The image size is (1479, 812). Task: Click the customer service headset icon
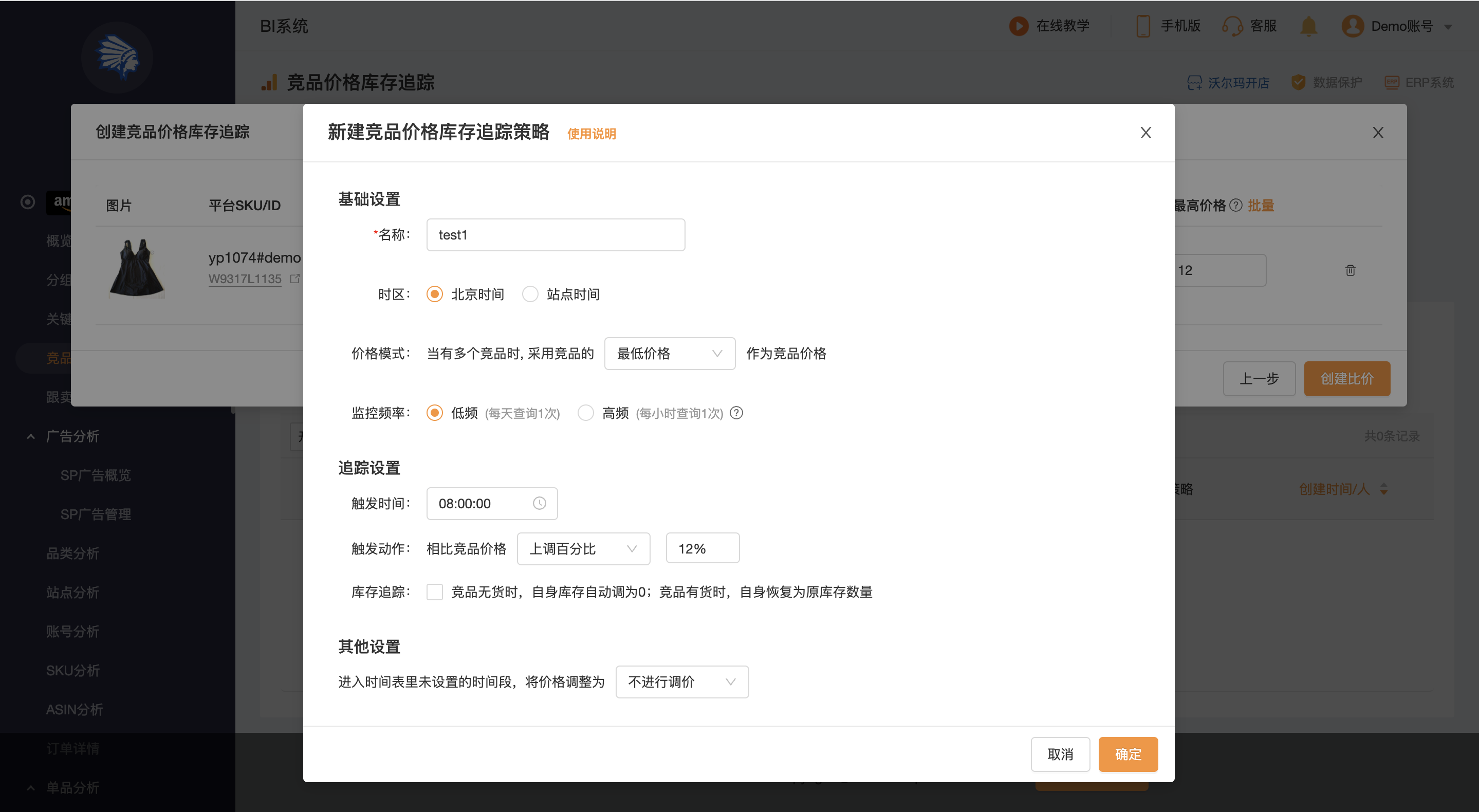point(1231,26)
